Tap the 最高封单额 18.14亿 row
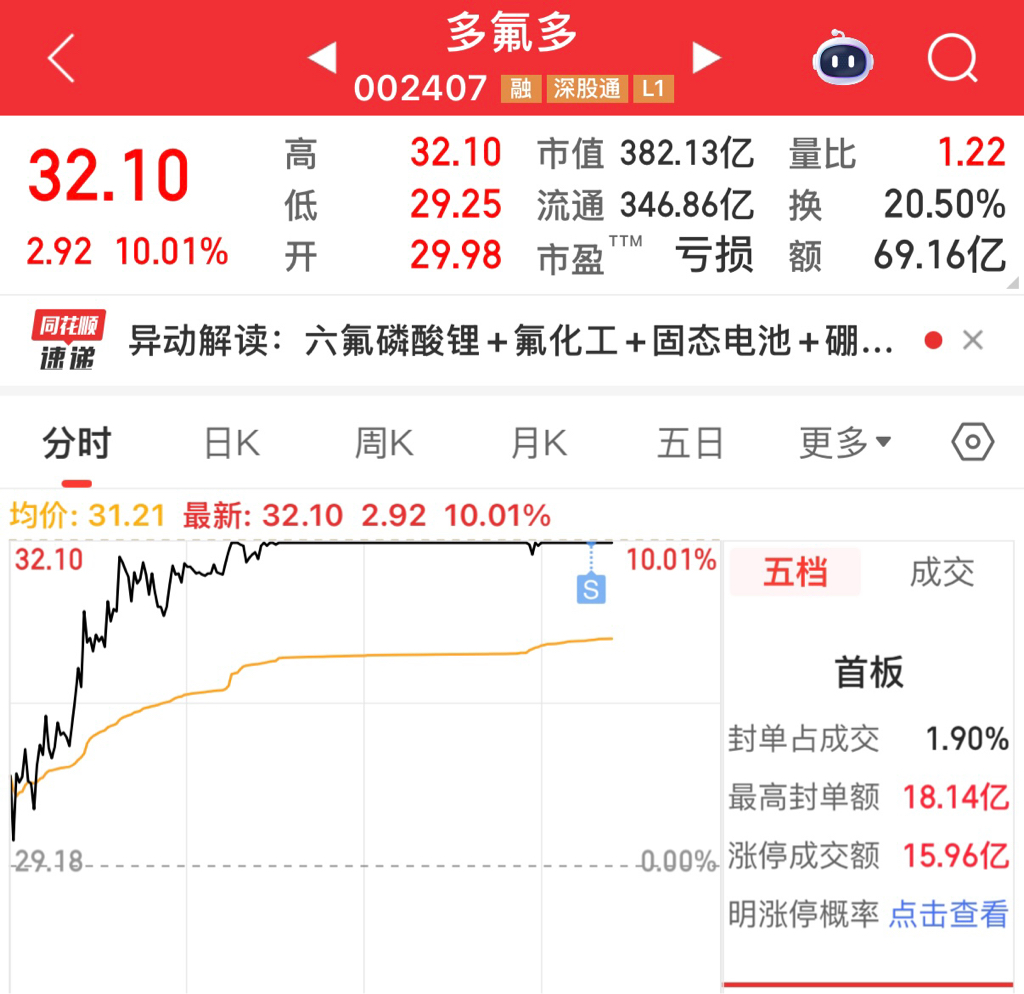 869,797
